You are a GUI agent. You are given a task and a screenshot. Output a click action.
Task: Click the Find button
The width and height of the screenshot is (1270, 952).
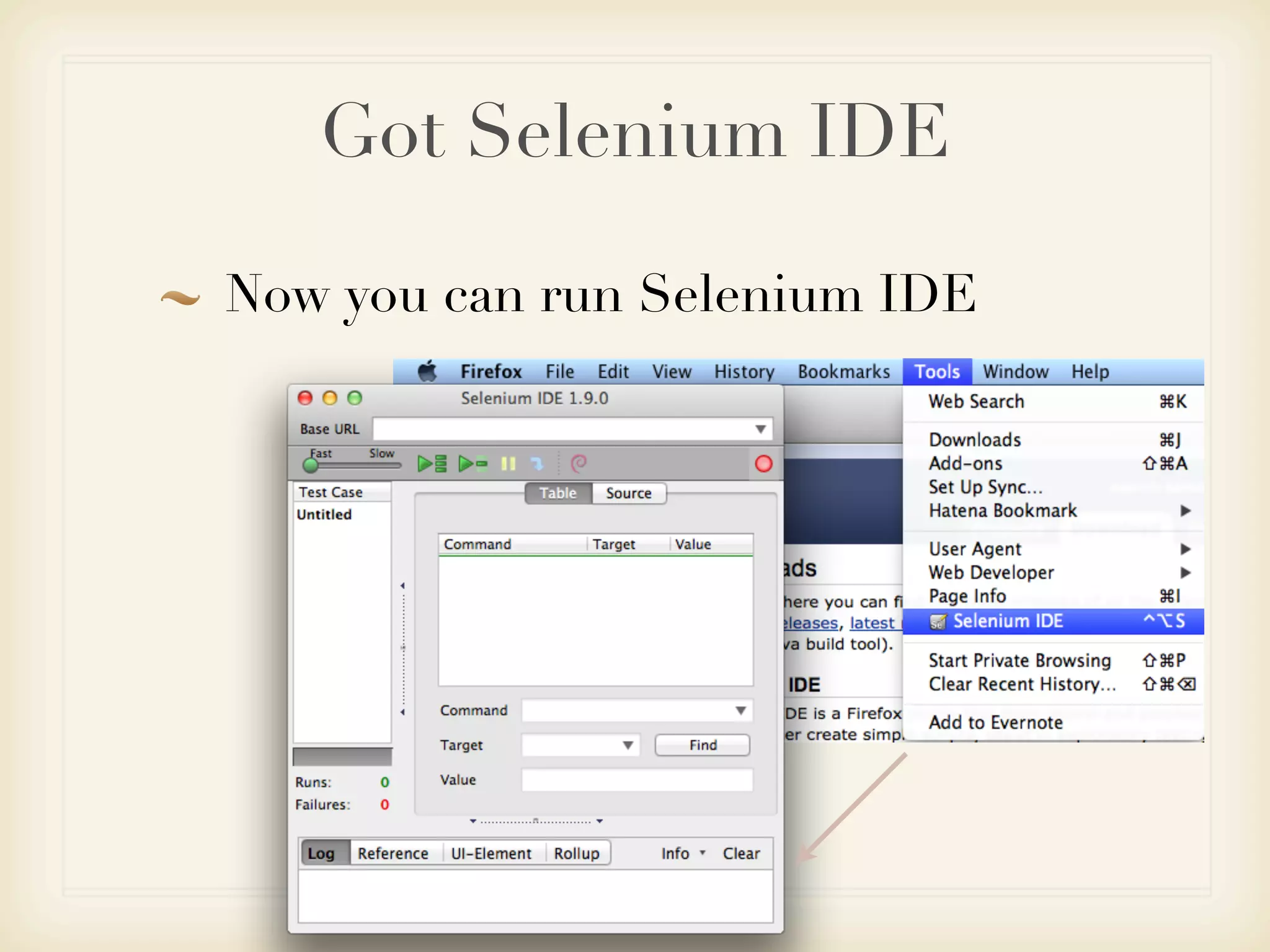pyautogui.click(x=703, y=745)
